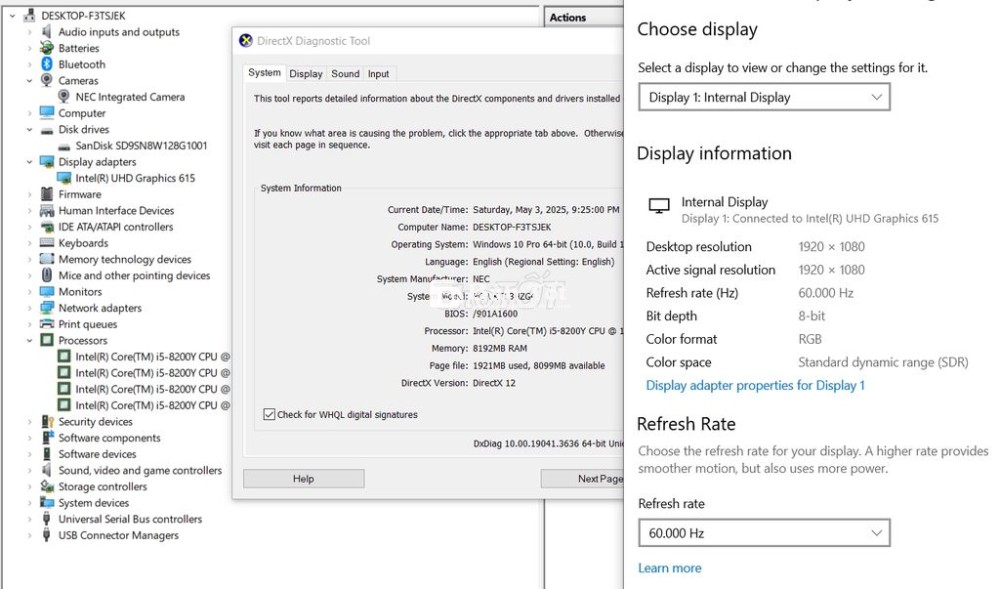Expand the Network adapters category
The width and height of the screenshot is (1000, 589).
click(x=29, y=308)
